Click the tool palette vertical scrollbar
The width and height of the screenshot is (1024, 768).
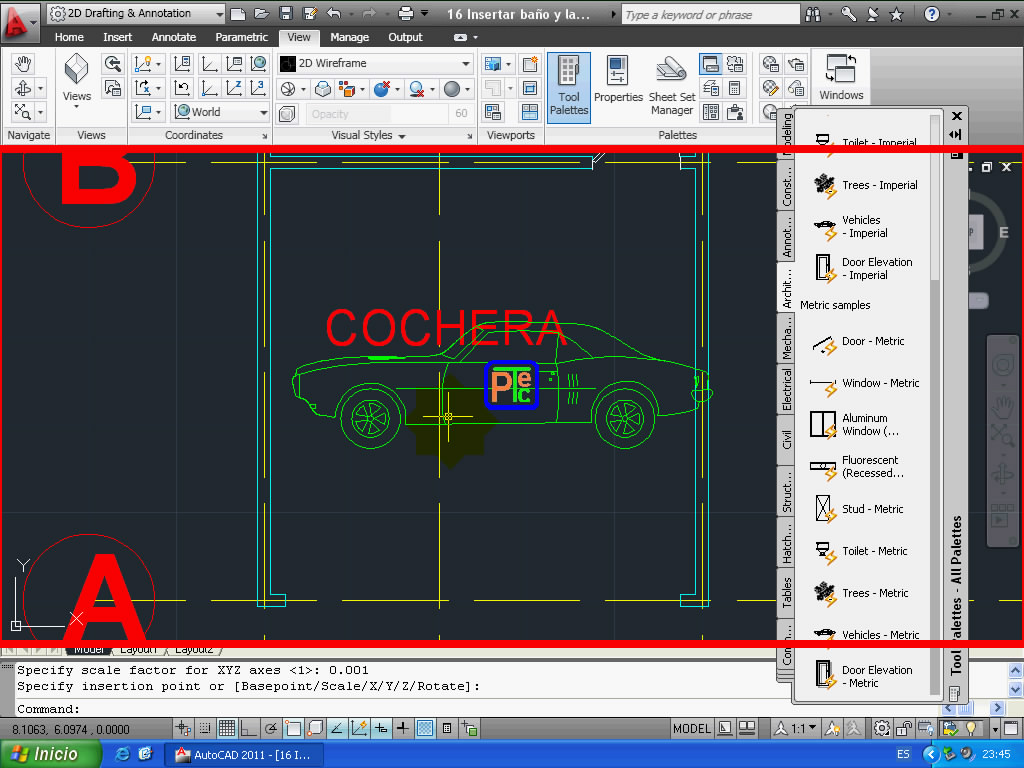[x=935, y=405]
